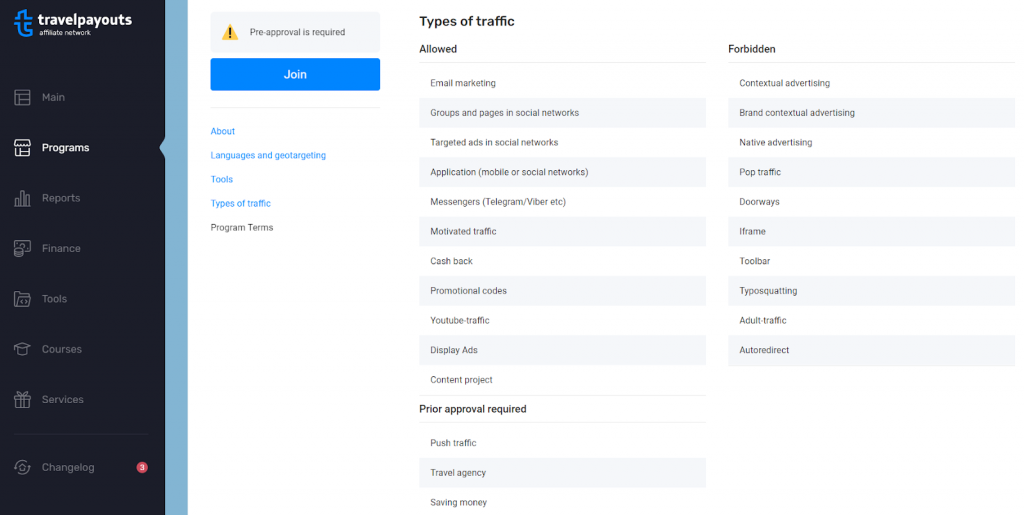This screenshot has width=1024, height=515.
Task: Click the Changelog notification badge
Action: (x=142, y=467)
